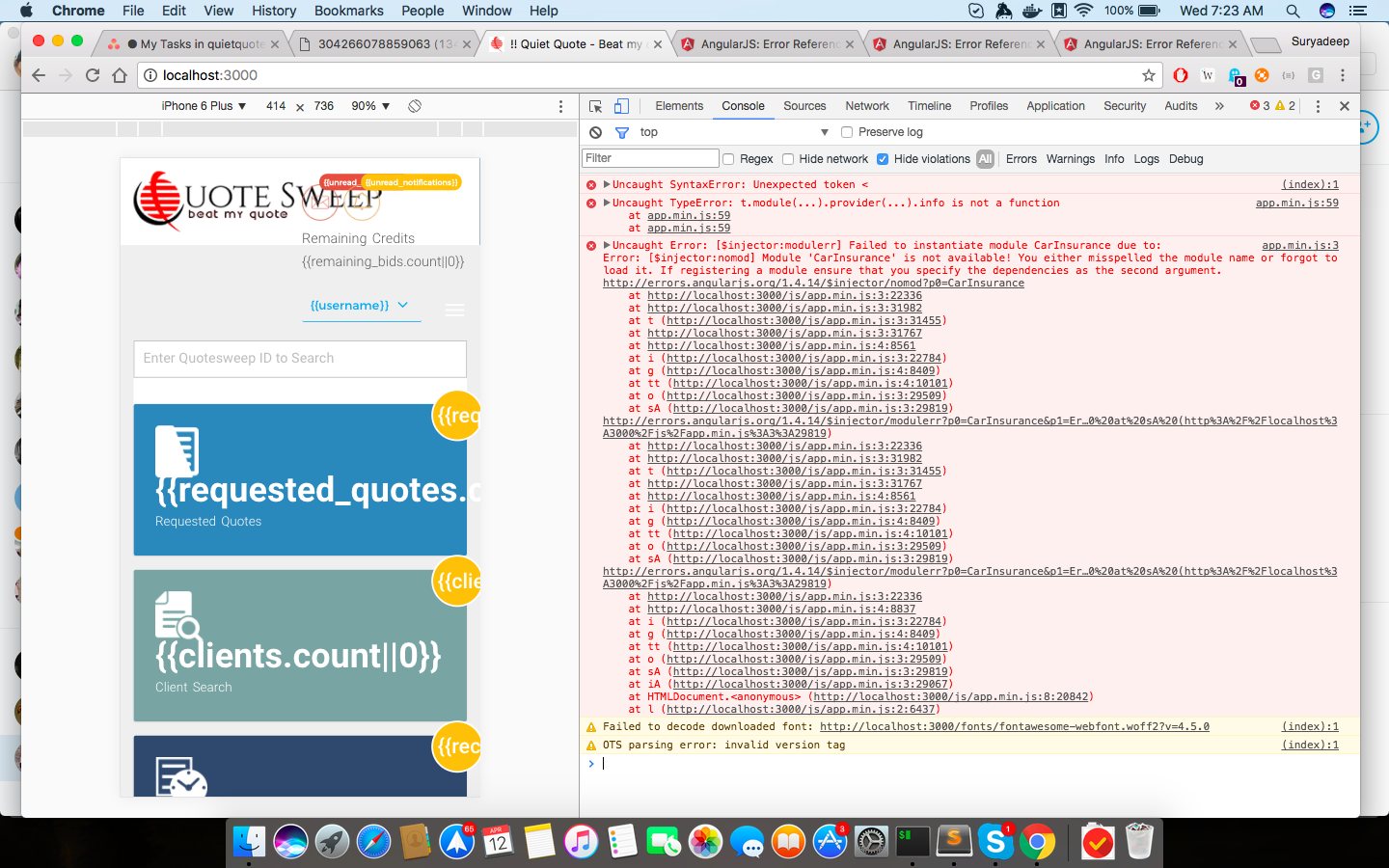Open the 90% zoom dropdown
This screenshot has width=1389, height=868.
pyautogui.click(x=370, y=106)
